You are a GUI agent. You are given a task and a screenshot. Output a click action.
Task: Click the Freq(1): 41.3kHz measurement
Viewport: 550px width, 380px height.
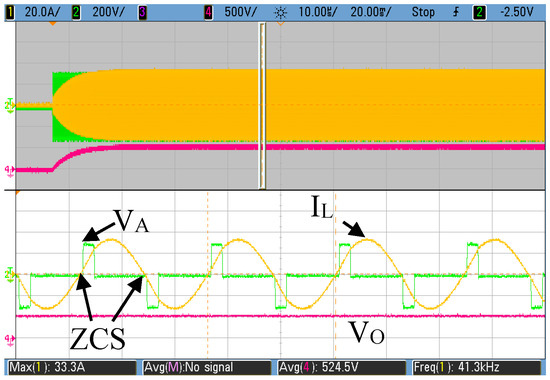(x=477, y=367)
